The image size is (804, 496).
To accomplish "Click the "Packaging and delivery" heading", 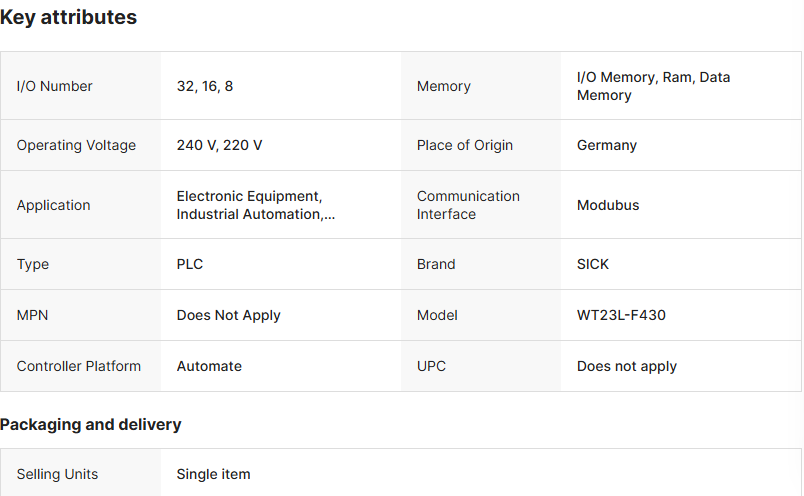I will pyautogui.click(x=91, y=424).
